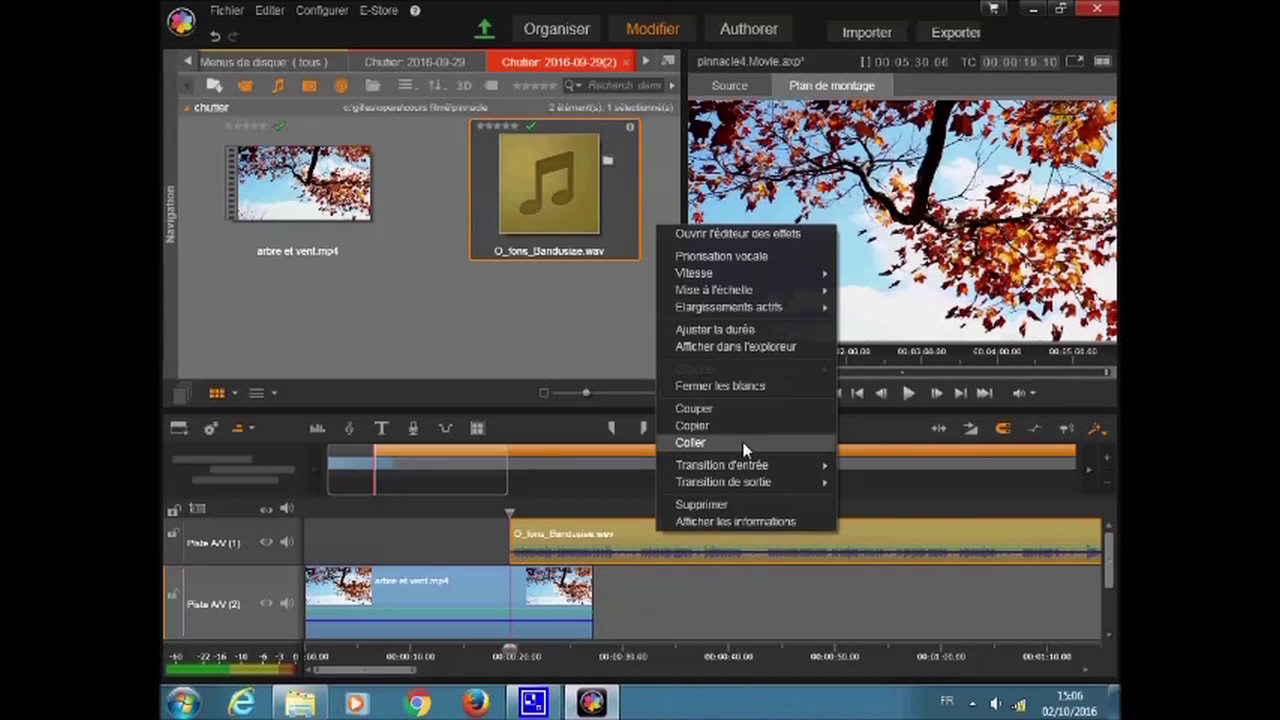The image size is (1280, 720).
Task: Toggle the lock on Piste A/V (1)
Action: 173,535
